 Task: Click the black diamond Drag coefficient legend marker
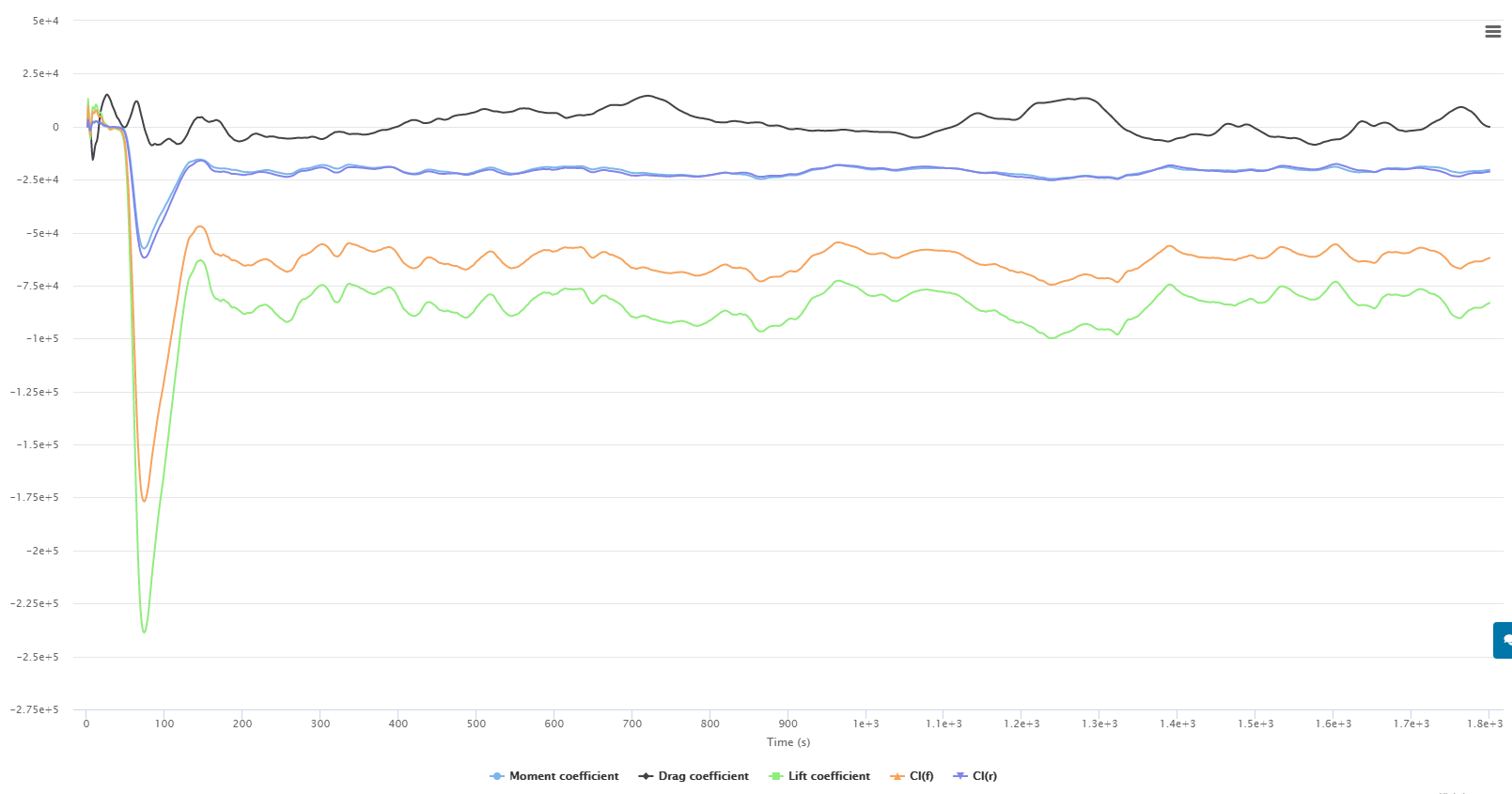point(646,776)
